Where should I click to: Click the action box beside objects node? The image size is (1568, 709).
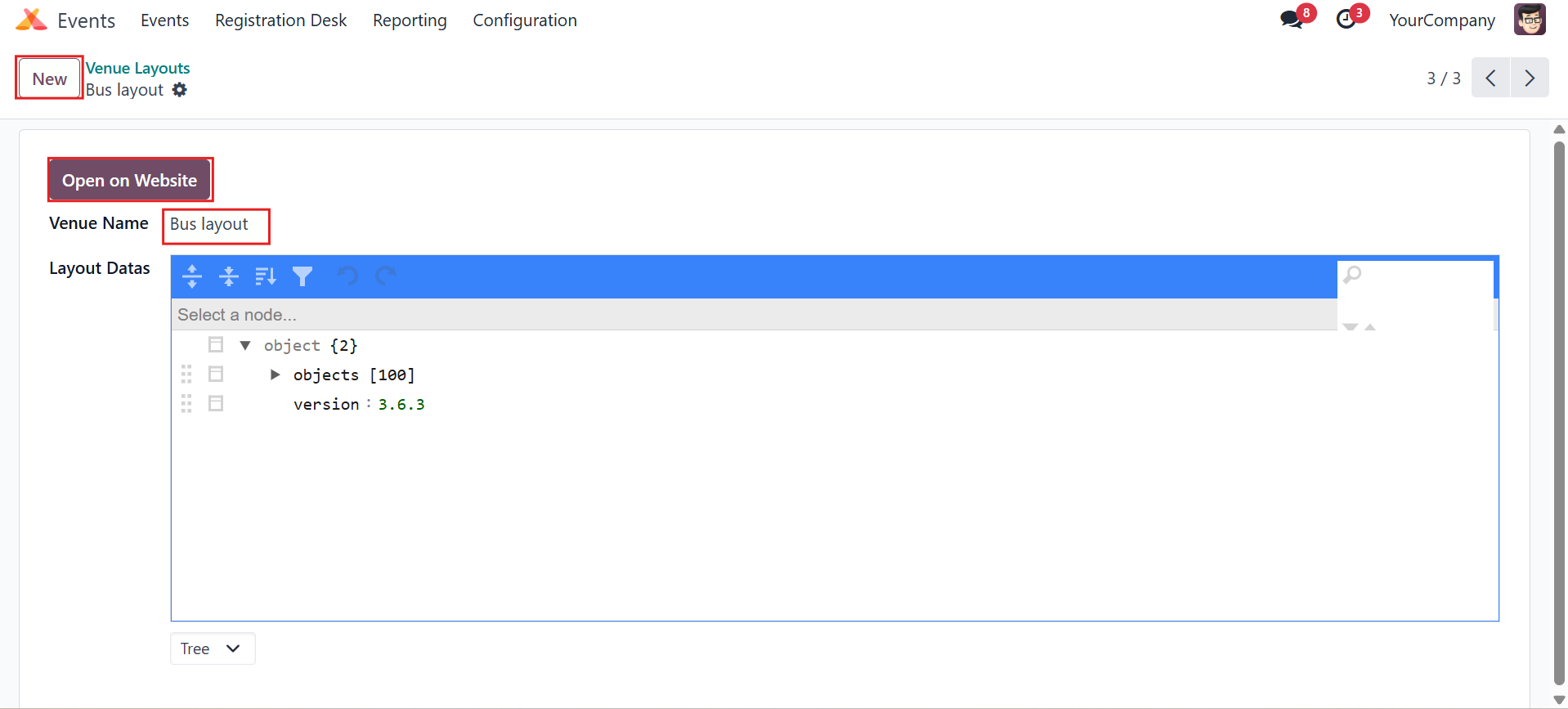(216, 374)
